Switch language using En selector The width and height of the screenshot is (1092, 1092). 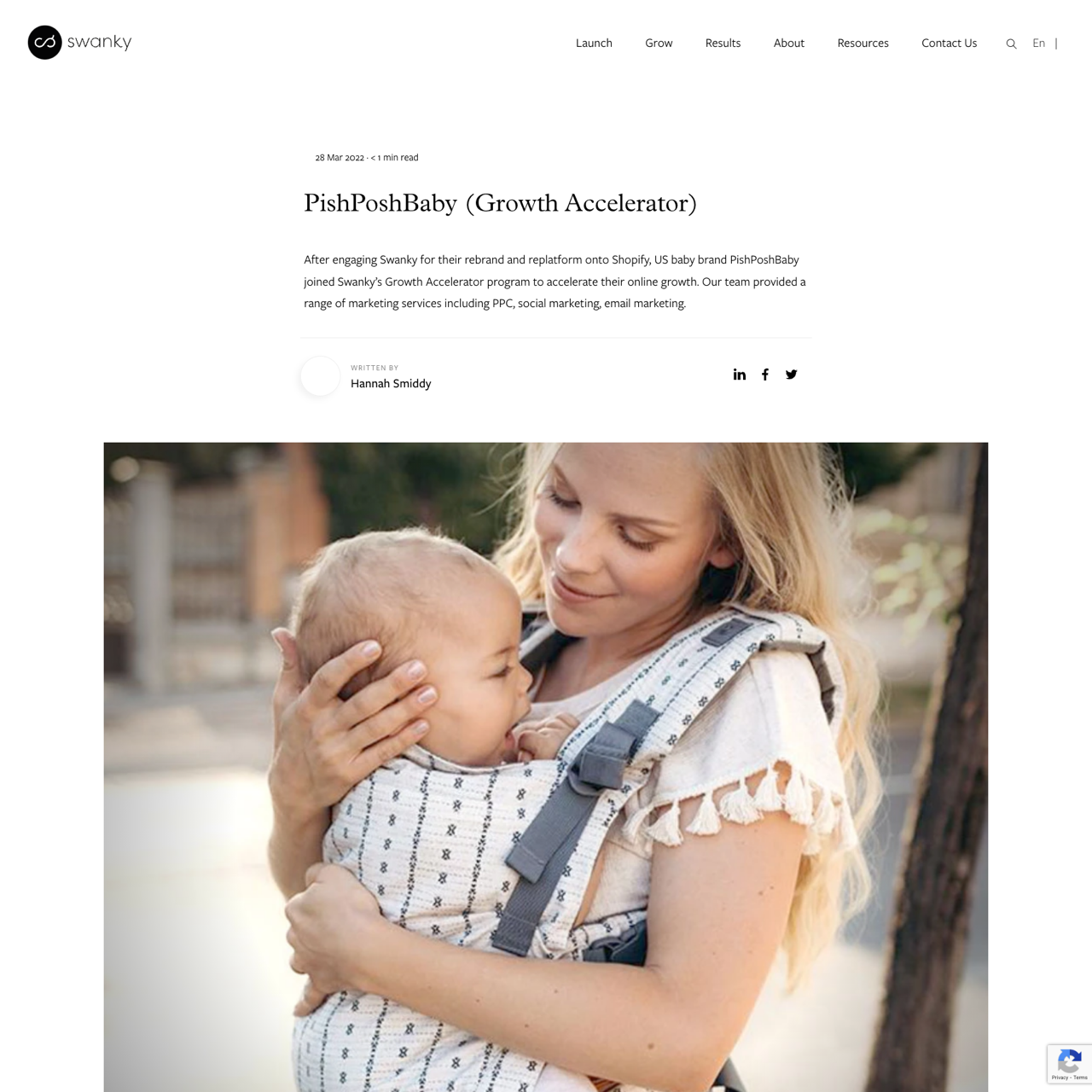coord(1038,43)
